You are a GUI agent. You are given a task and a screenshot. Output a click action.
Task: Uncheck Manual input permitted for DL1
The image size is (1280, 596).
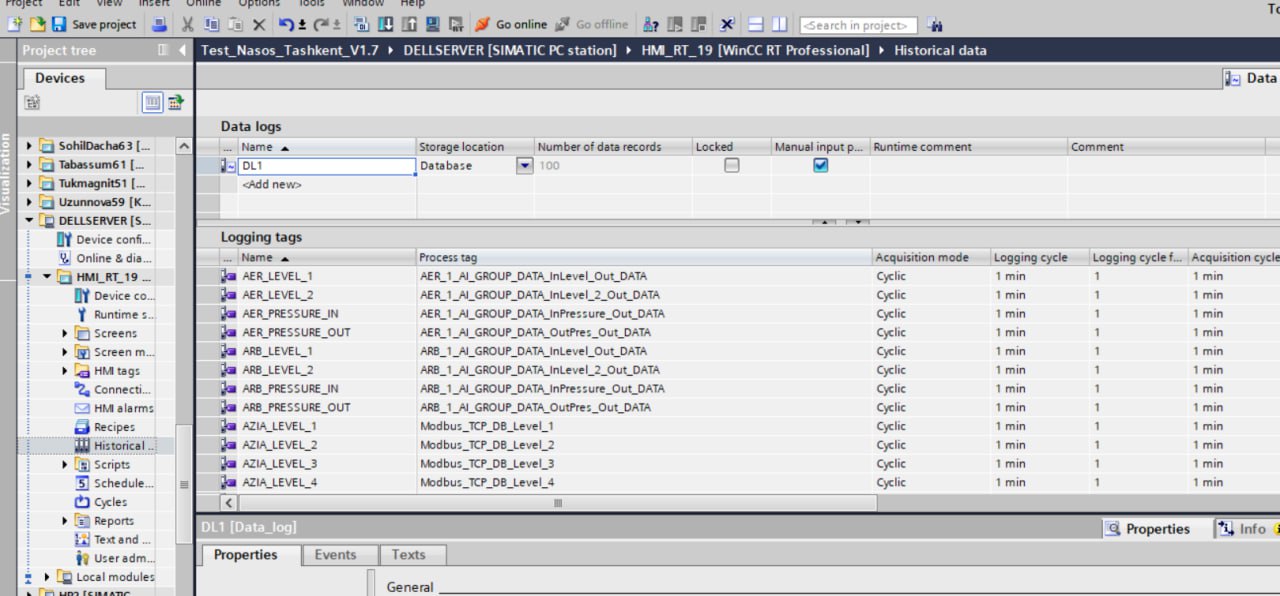coord(820,165)
